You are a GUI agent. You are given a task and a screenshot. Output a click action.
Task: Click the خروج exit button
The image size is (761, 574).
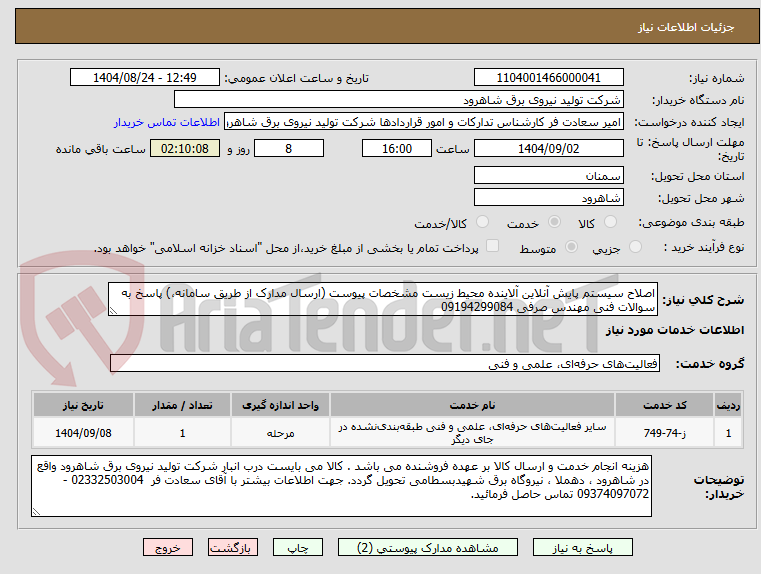(167, 547)
